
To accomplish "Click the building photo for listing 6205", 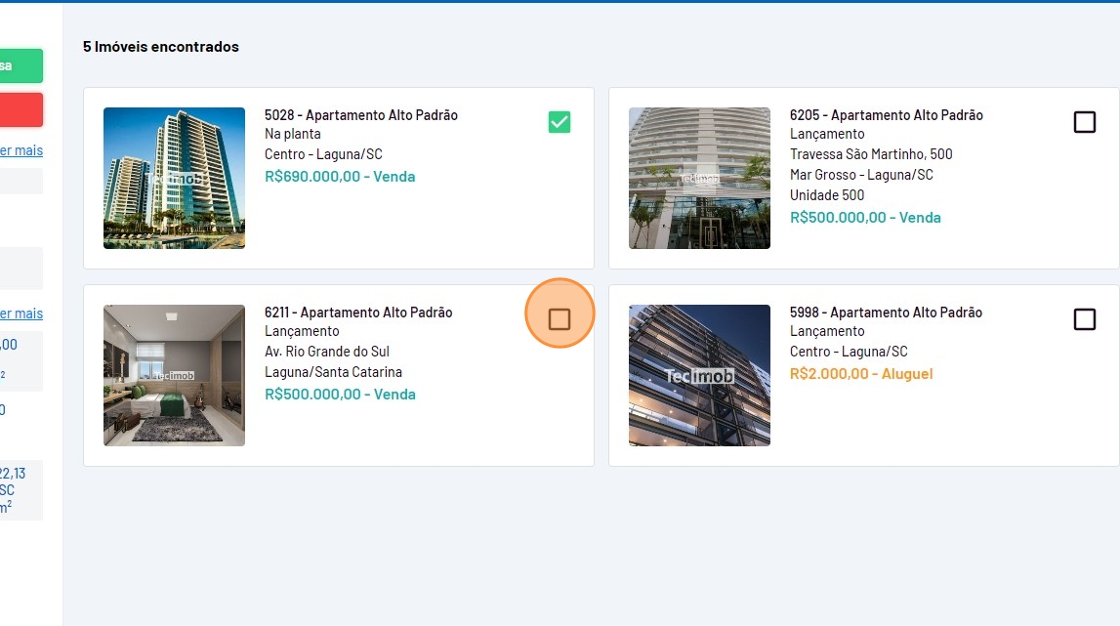I will coord(699,178).
